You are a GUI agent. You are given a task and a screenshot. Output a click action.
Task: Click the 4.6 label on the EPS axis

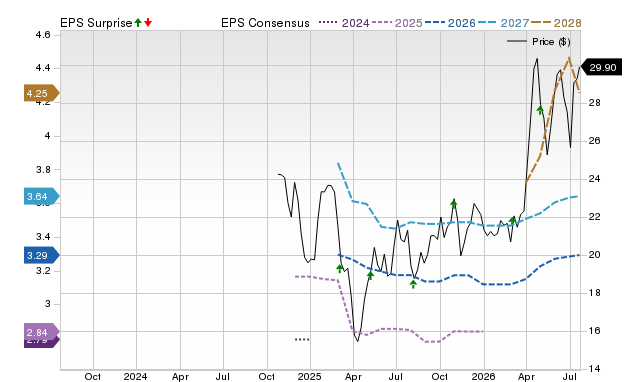coord(42,35)
